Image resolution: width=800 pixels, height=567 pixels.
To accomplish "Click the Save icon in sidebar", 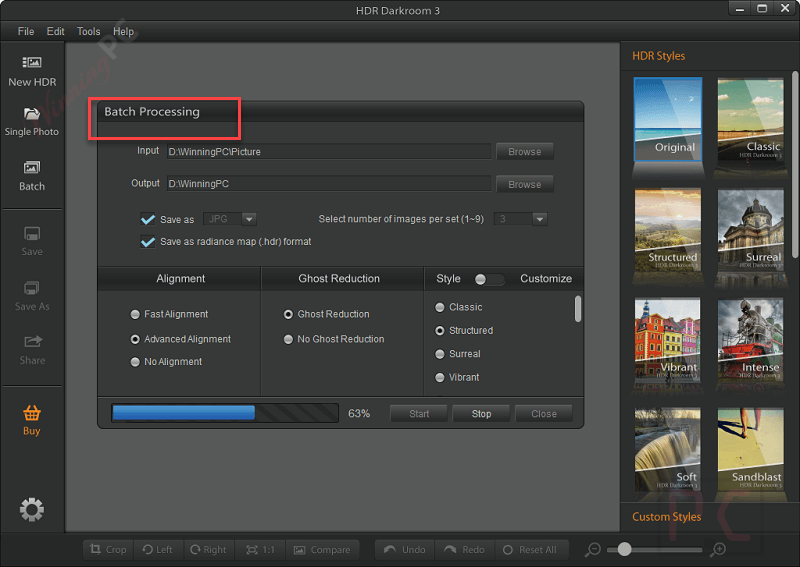I will (32, 234).
